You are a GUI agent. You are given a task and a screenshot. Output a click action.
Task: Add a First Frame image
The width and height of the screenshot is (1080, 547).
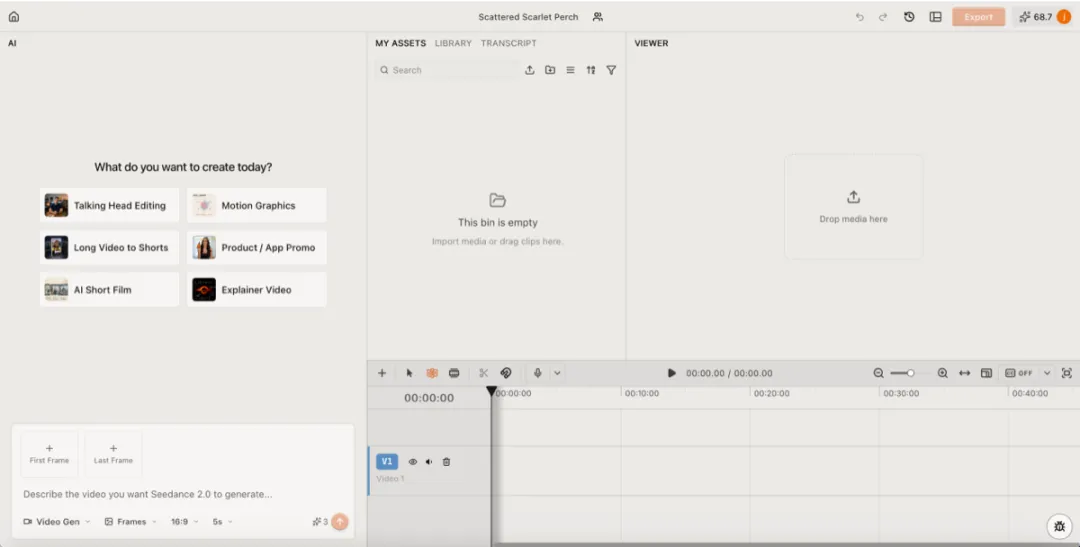coord(50,454)
